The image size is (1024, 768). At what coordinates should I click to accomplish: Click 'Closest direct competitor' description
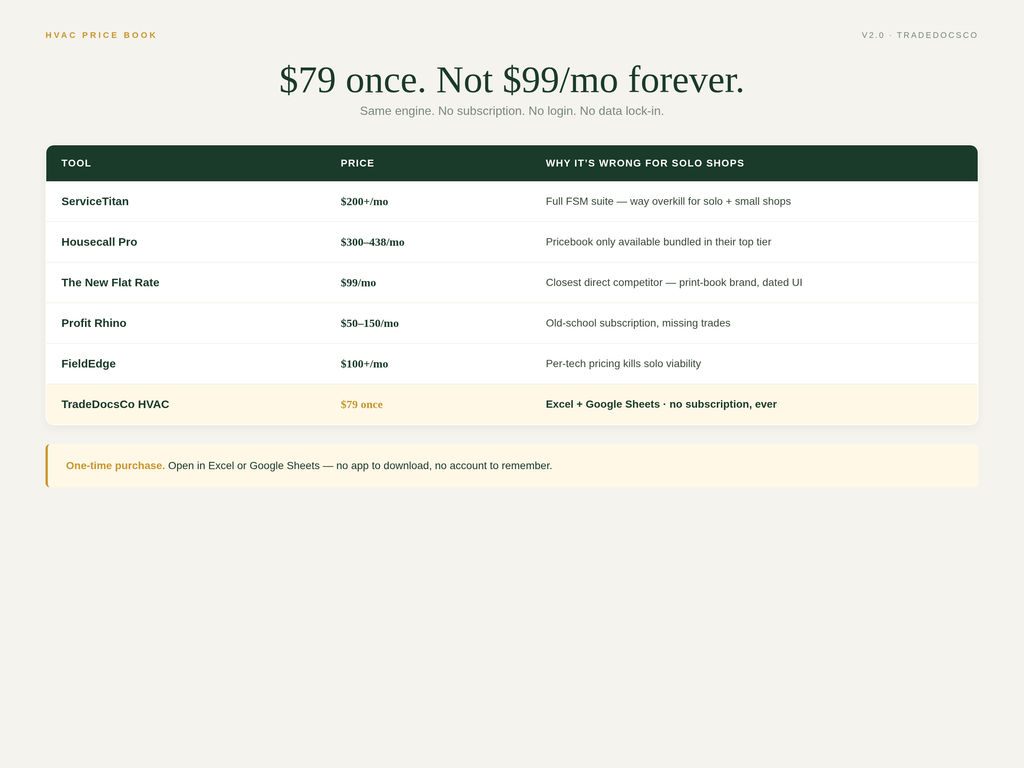[674, 282]
